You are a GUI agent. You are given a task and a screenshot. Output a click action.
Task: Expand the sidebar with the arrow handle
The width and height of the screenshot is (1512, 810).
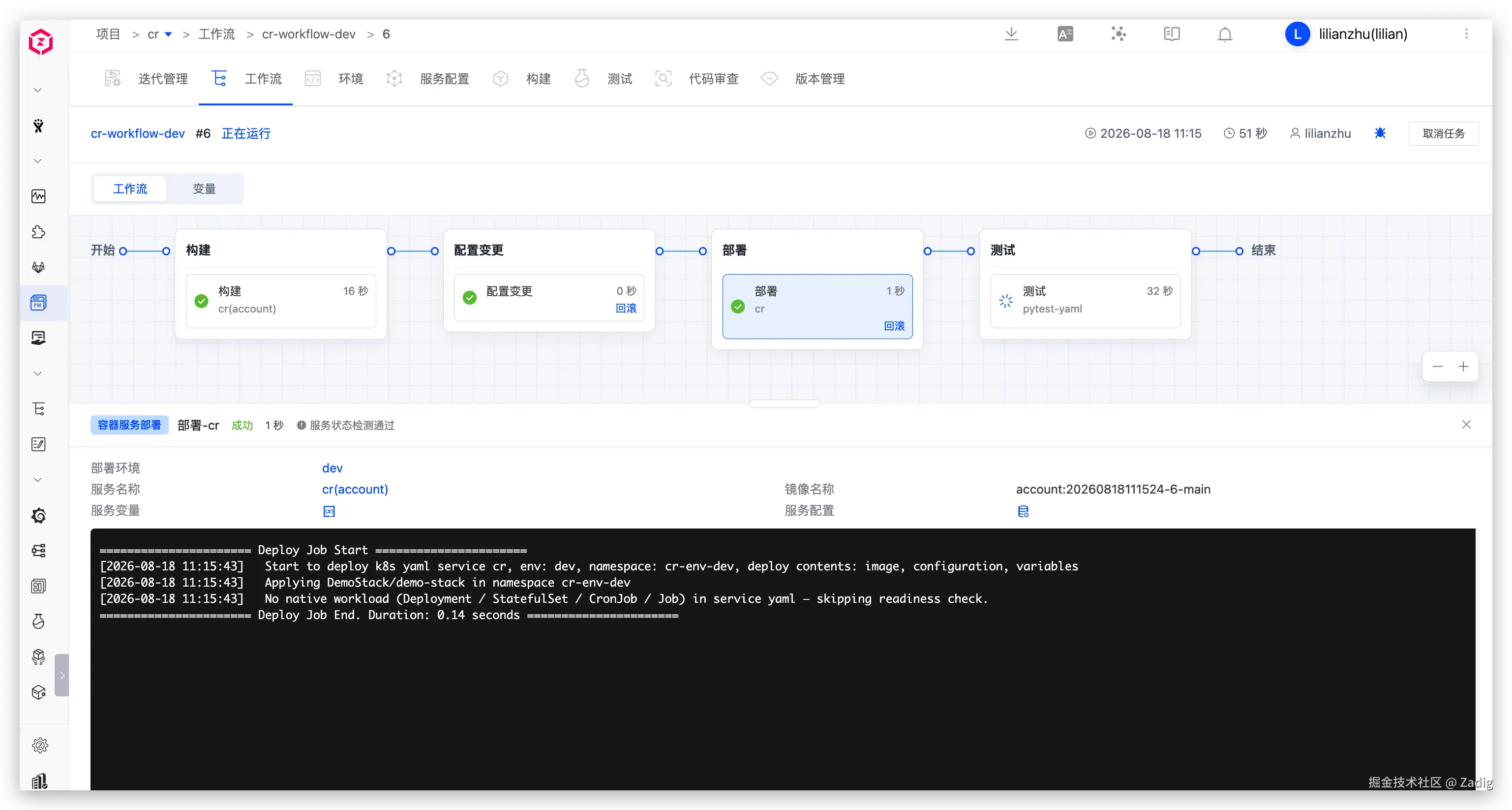pyautogui.click(x=61, y=675)
